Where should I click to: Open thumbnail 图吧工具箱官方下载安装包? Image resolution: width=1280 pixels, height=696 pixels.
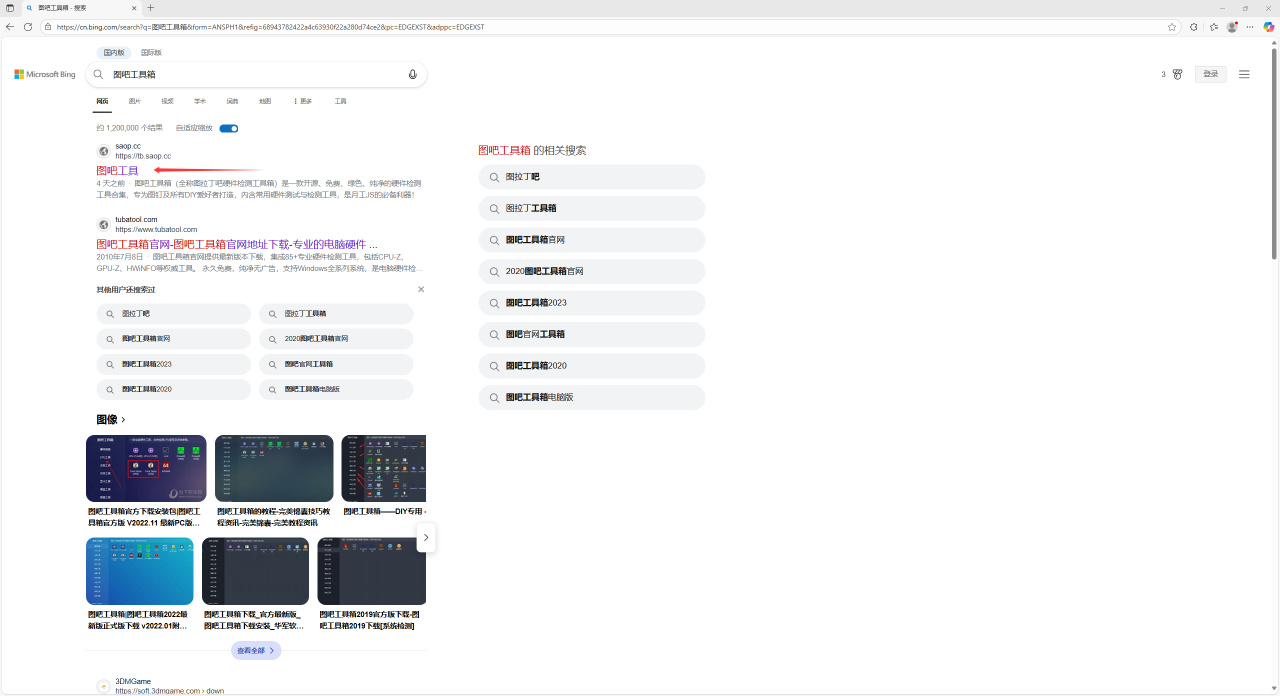146,468
